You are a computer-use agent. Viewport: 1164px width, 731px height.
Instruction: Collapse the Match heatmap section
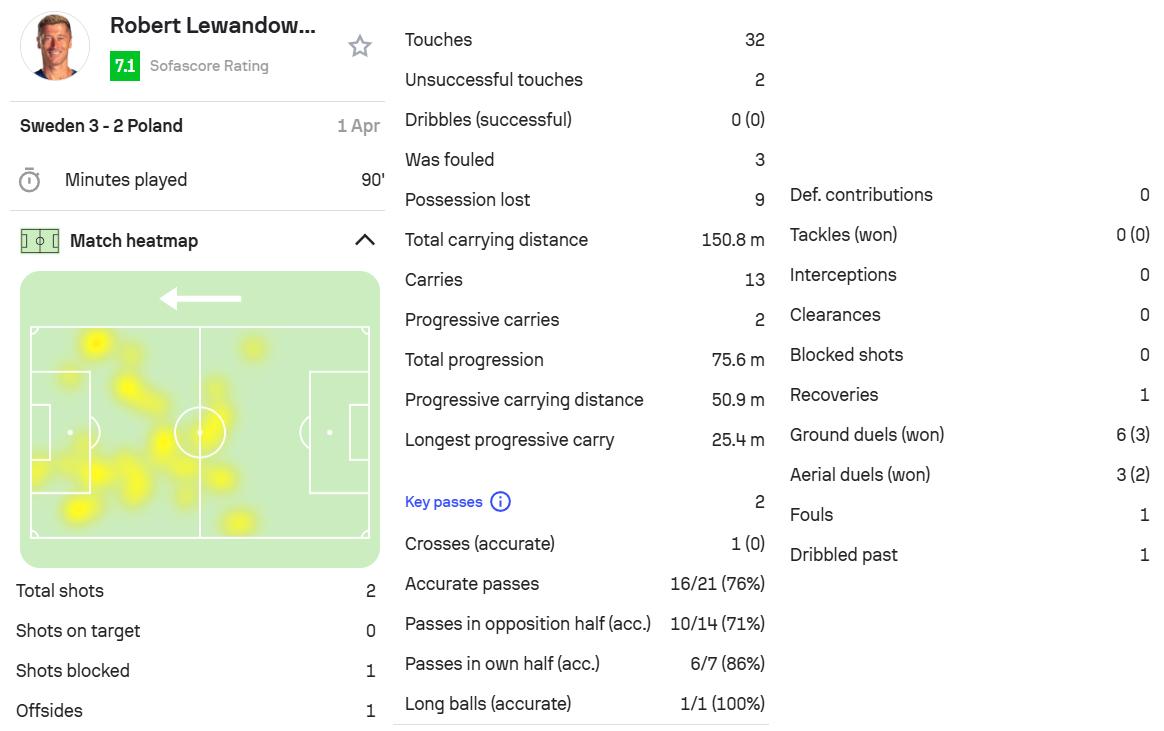[x=365, y=240]
